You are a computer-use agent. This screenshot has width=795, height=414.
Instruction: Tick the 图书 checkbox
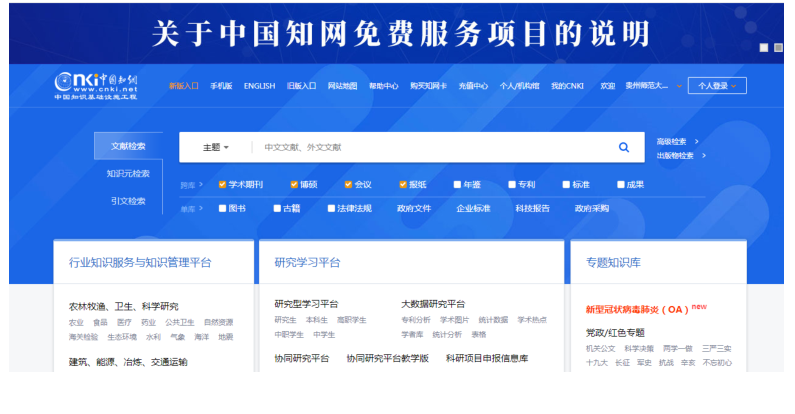point(223,208)
